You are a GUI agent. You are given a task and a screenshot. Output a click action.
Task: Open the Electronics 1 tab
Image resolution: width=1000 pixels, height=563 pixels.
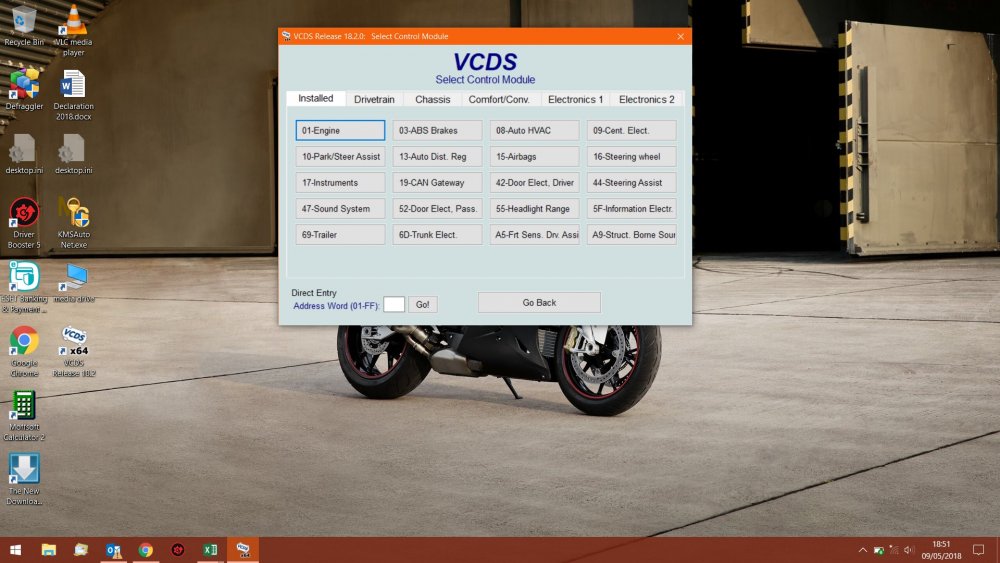(575, 99)
